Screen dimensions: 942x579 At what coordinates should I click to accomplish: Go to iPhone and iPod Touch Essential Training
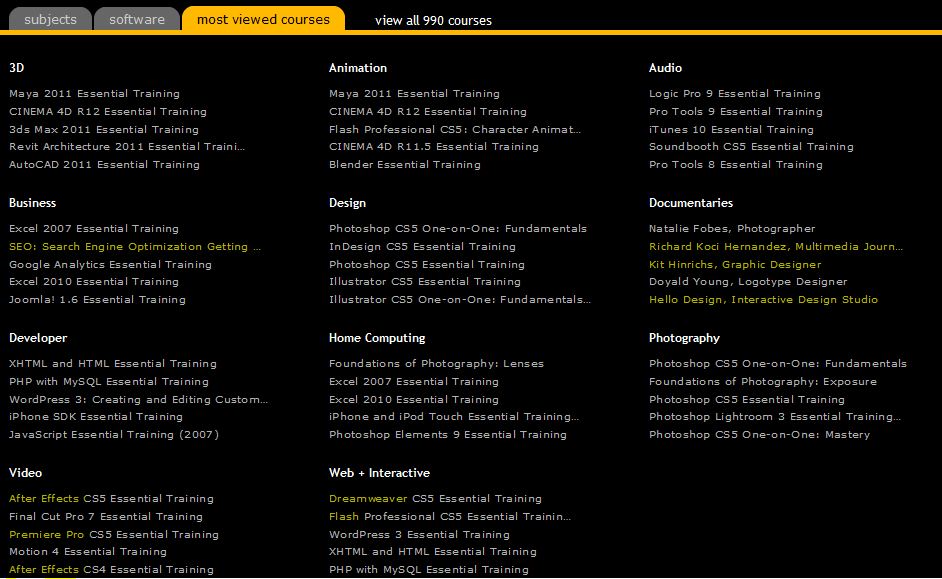pos(454,417)
